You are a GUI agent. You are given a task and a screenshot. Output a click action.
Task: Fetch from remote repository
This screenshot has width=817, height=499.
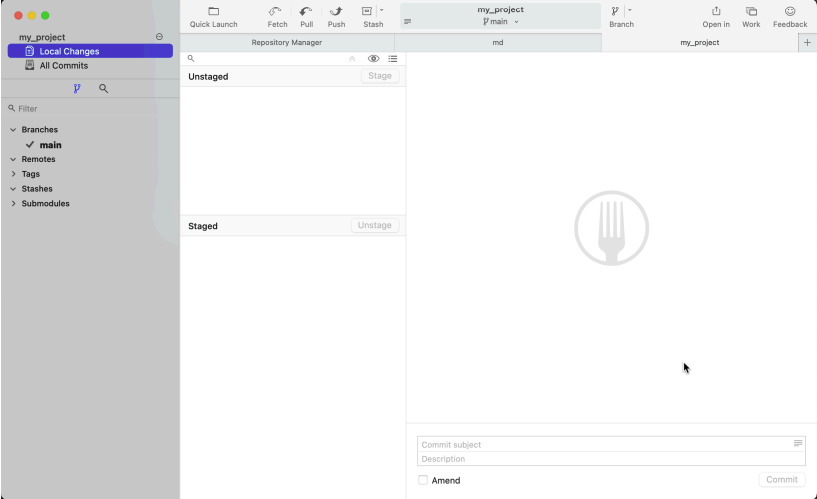[277, 17]
